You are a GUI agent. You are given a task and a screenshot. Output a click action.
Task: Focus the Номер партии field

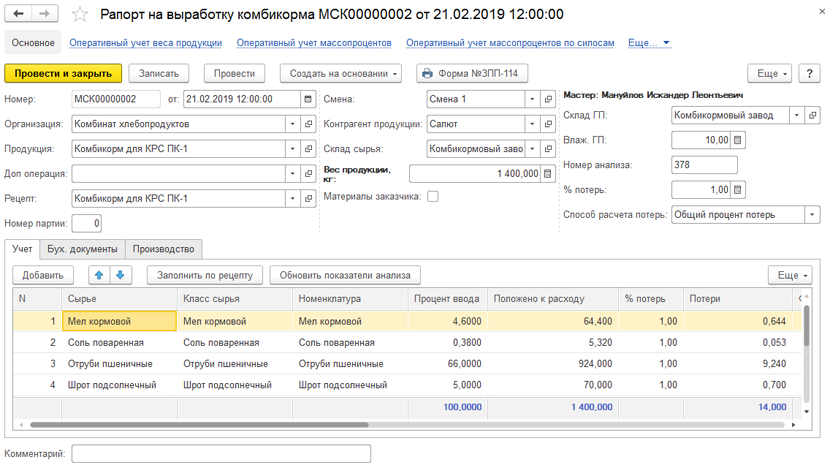[x=86, y=223]
